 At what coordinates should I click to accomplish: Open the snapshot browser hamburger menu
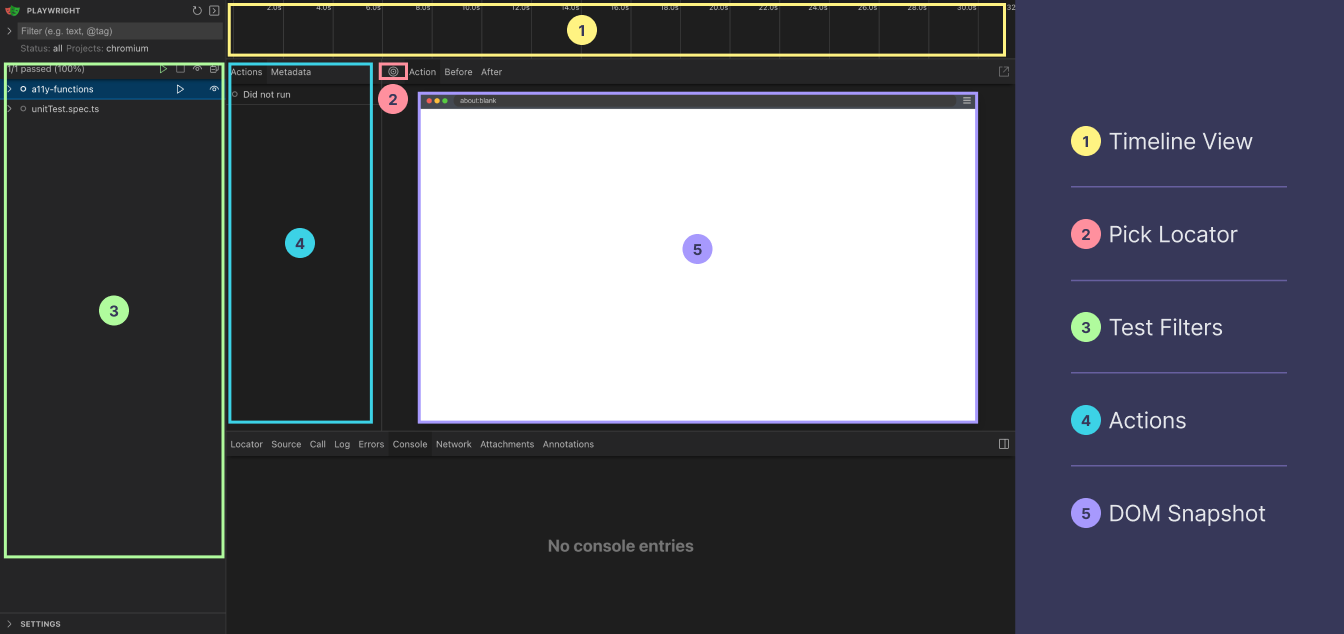[967, 100]
